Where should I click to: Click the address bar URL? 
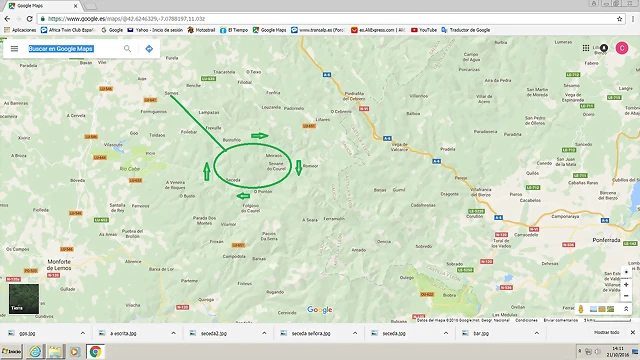(x=127, y=19)
